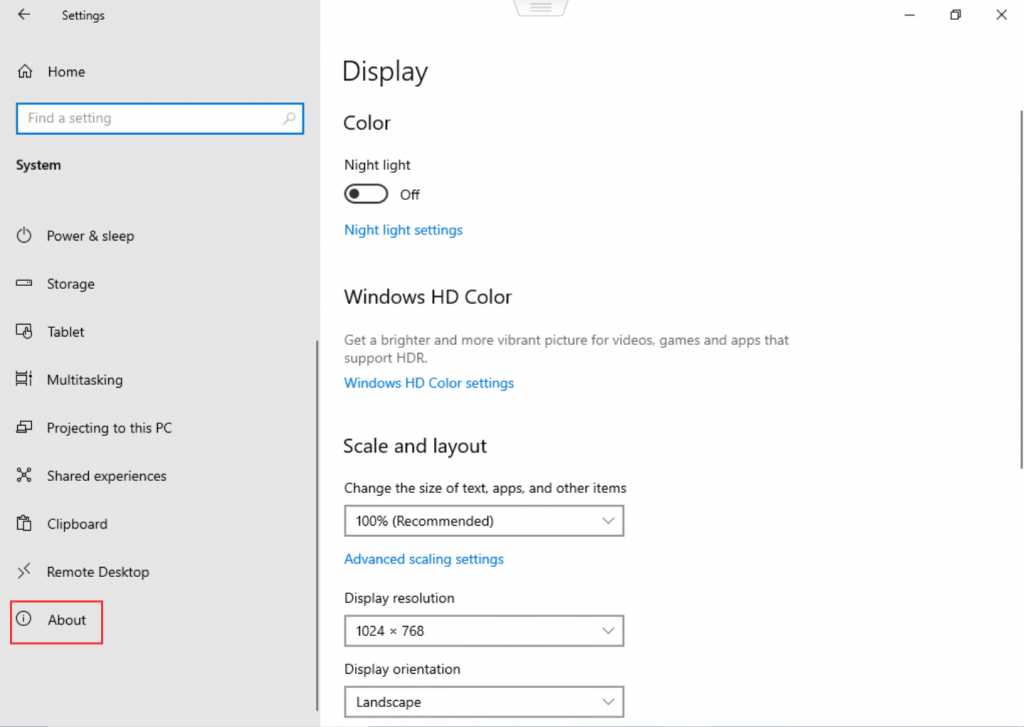Screen dimensions: 1024x727
Task: Click the HDR description paragraph
Action: 566,349
